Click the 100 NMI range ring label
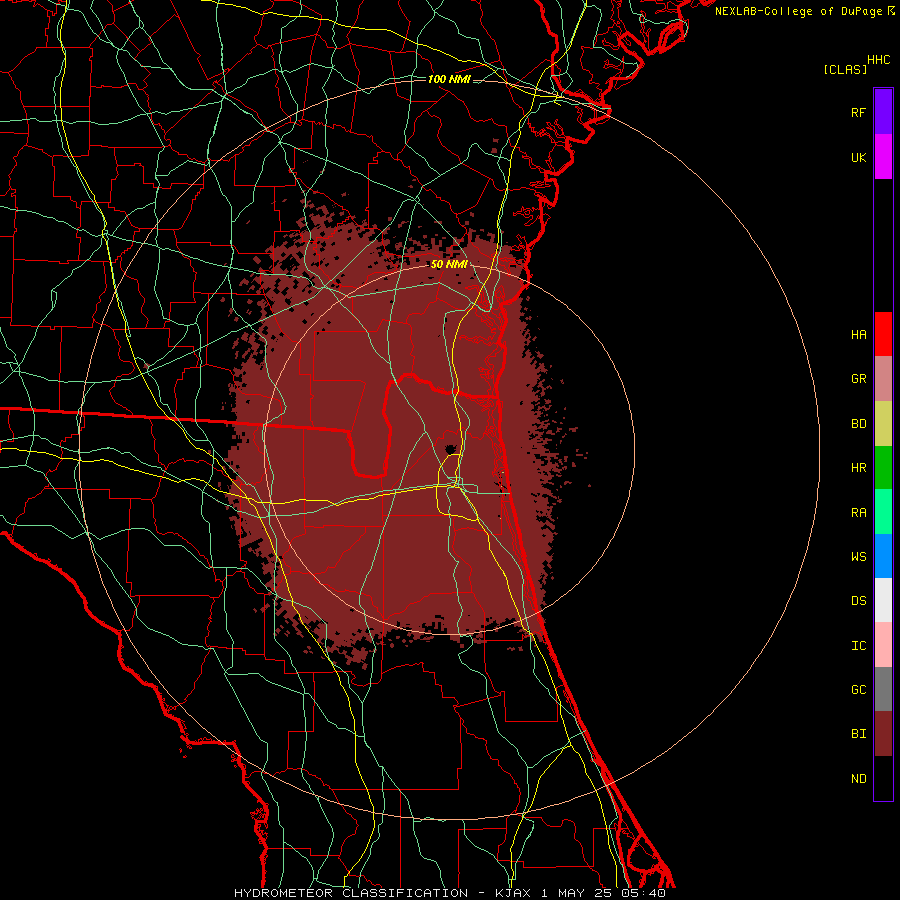The image size is (900, 900). click(x=449, y=79)
